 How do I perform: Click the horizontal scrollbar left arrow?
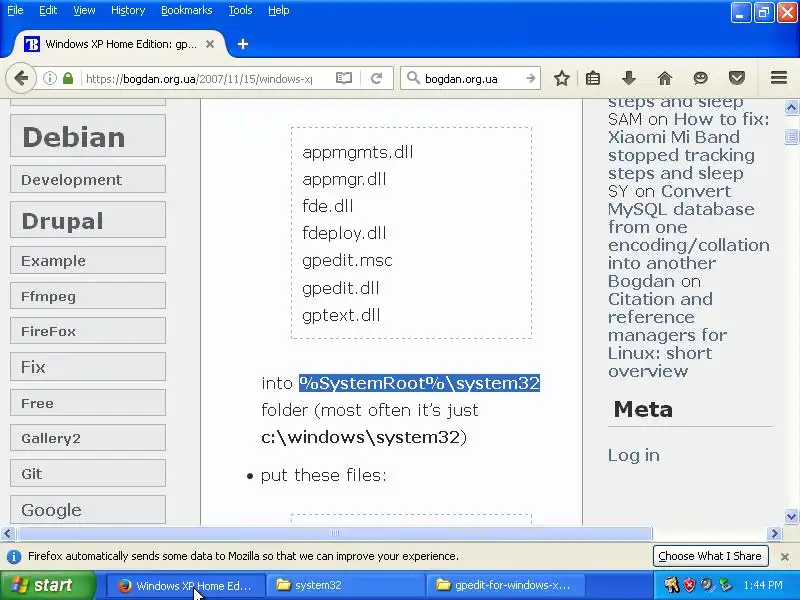(7, 534)
